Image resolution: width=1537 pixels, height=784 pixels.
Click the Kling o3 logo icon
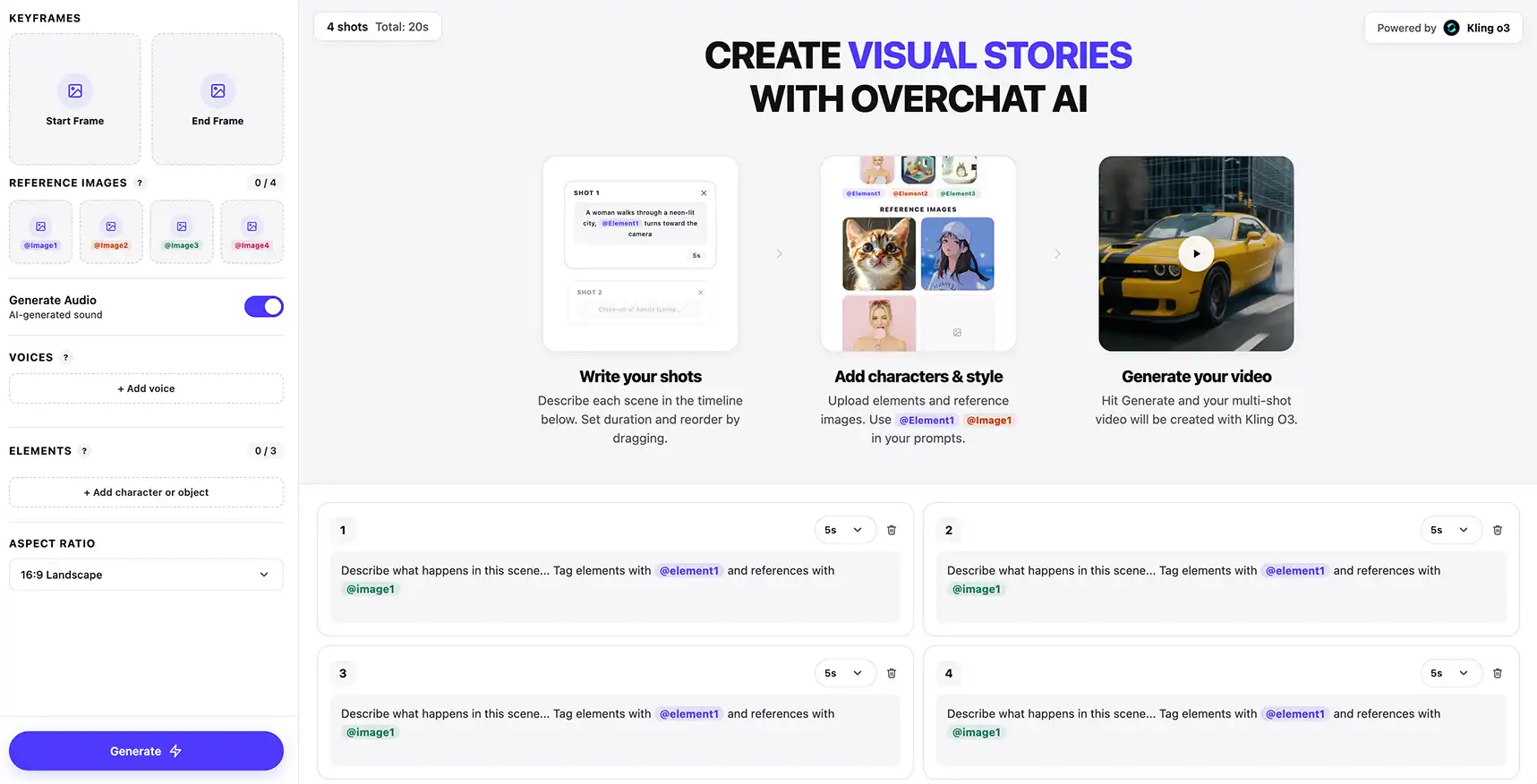[1452, 28]
